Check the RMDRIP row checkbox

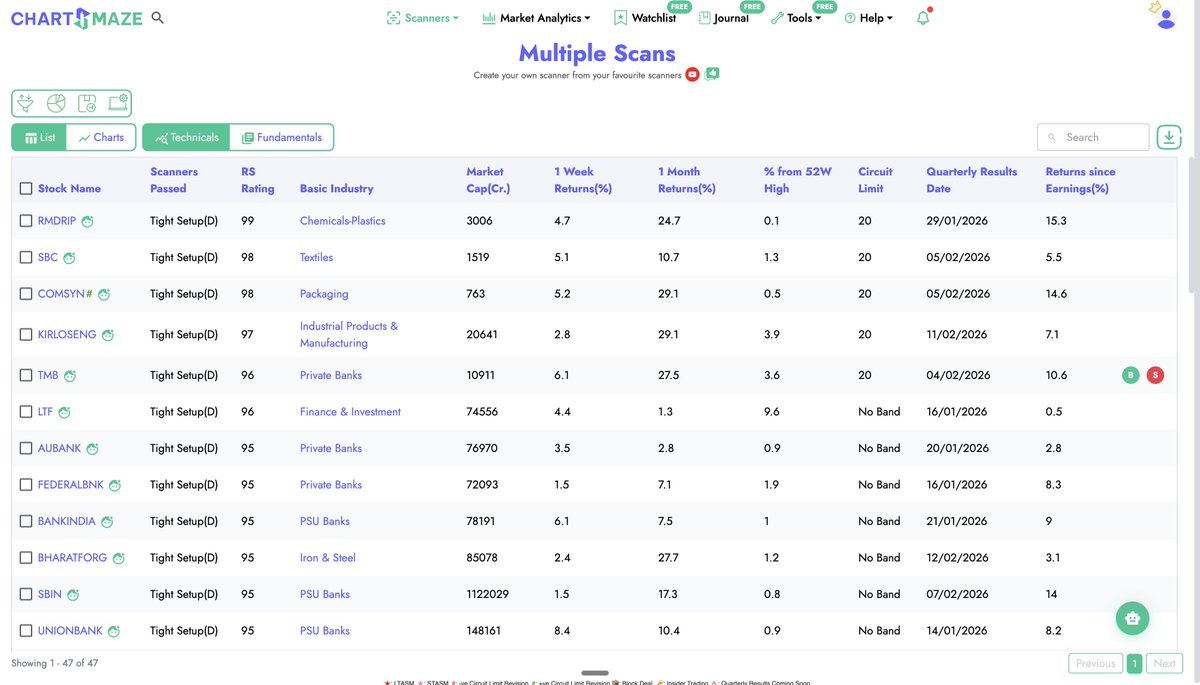(x=26, y=221)
